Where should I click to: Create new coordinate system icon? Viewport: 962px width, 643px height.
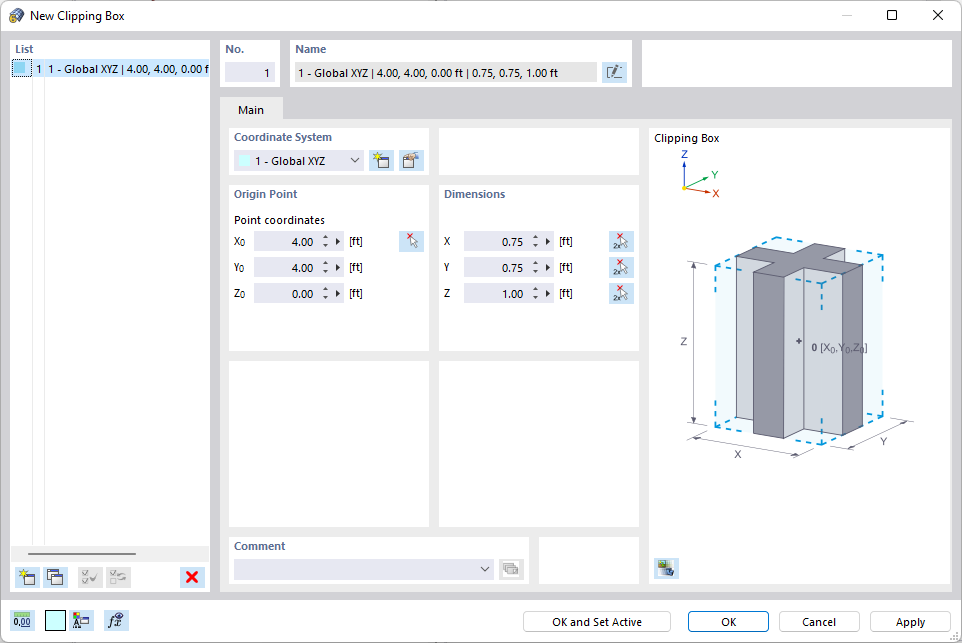tap(381, 161)
